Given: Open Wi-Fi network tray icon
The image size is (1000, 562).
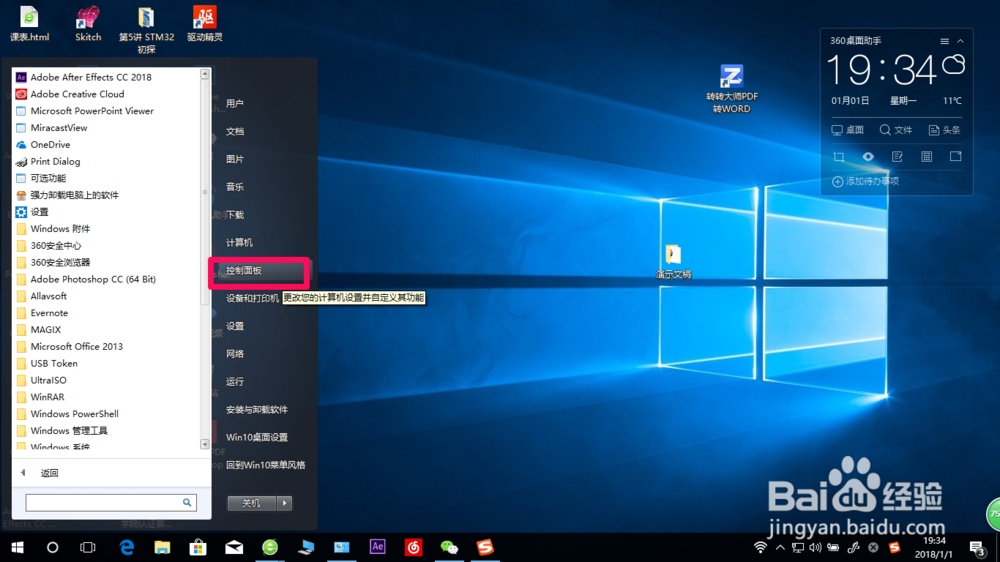Looking at the screenshot, I should [x=760, y=547].
